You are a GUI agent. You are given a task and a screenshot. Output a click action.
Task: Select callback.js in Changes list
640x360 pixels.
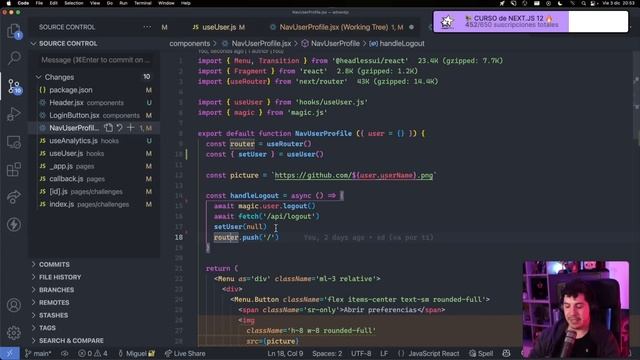94,179
